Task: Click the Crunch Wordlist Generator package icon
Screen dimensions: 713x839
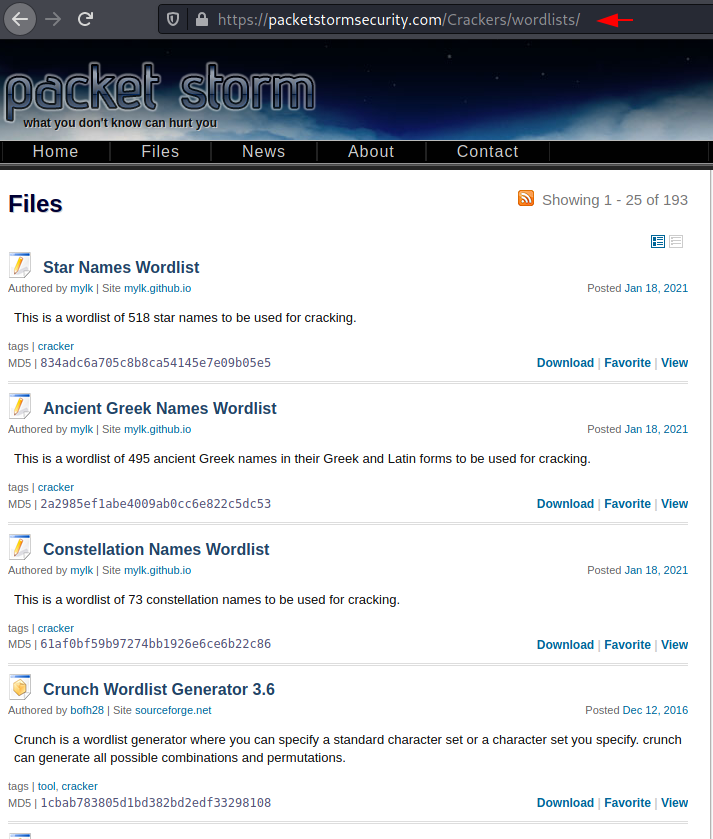Action: coord(20,687)
